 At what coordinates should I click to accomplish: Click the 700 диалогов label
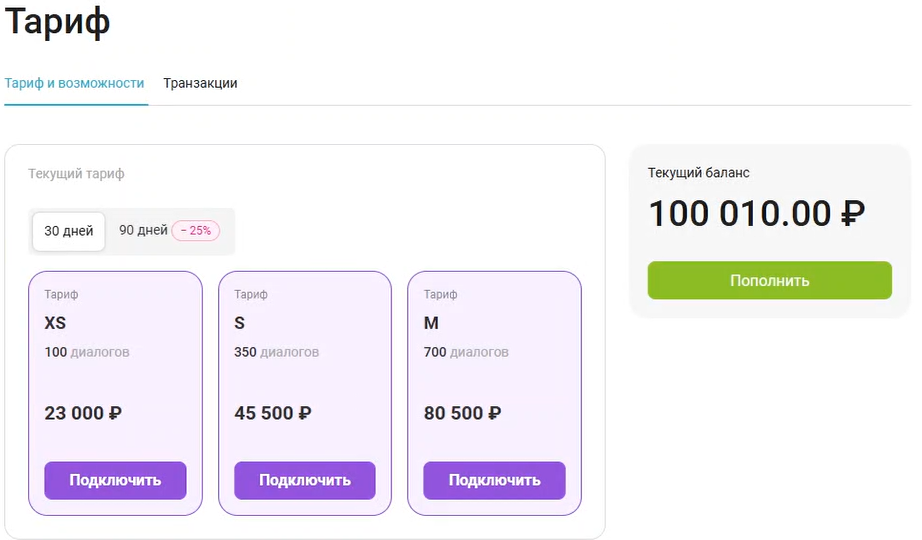[x=466, y=352]
